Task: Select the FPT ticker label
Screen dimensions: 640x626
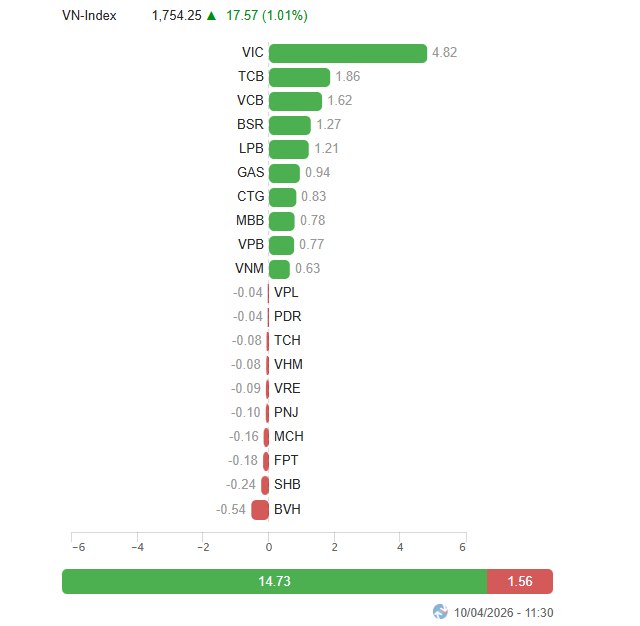Action: [x=286, y=461]
